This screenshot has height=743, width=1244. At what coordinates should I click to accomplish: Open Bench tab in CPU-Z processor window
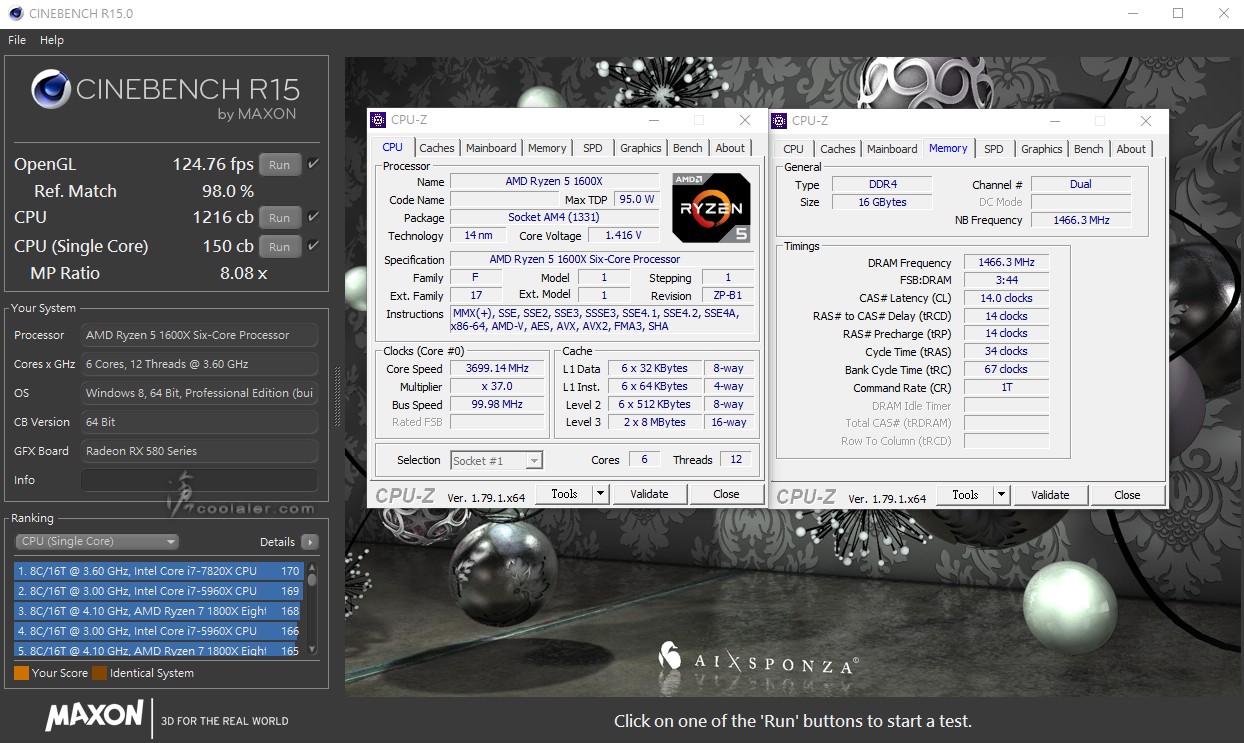(x=688, y=148)
